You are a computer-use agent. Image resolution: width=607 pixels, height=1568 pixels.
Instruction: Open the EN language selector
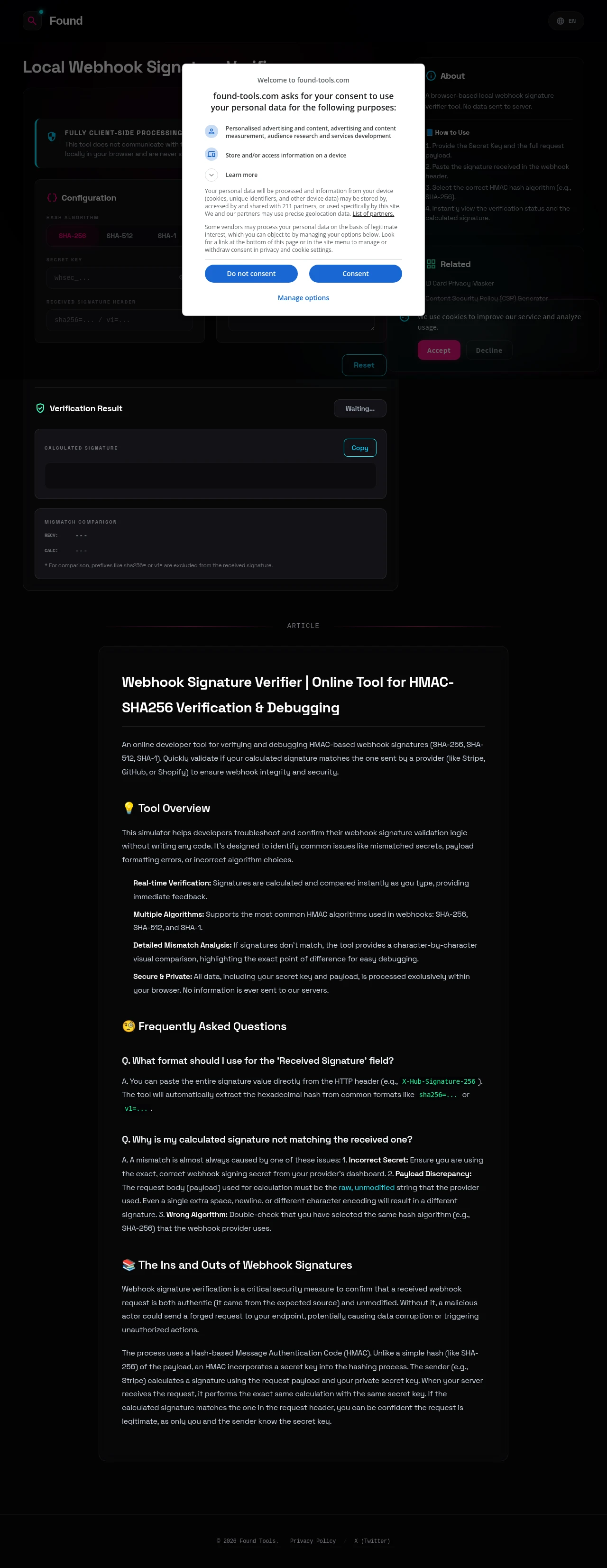(x=566, y=21)
